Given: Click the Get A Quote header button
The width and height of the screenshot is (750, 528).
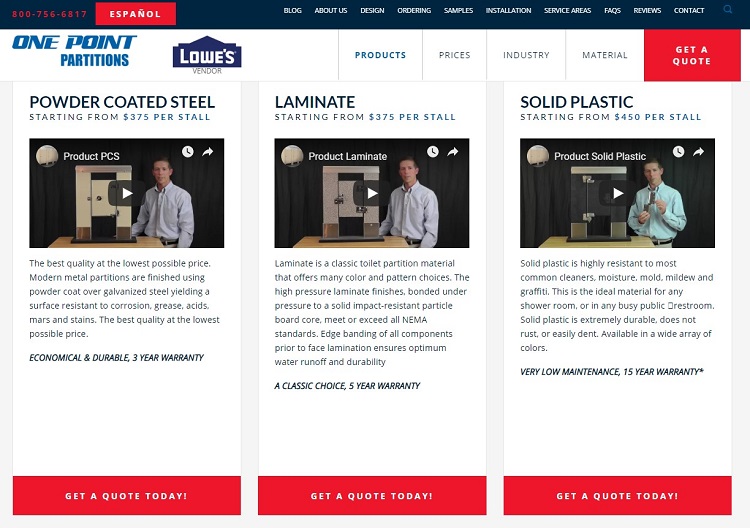Looking at the screenshot, I should pos(692,55).
